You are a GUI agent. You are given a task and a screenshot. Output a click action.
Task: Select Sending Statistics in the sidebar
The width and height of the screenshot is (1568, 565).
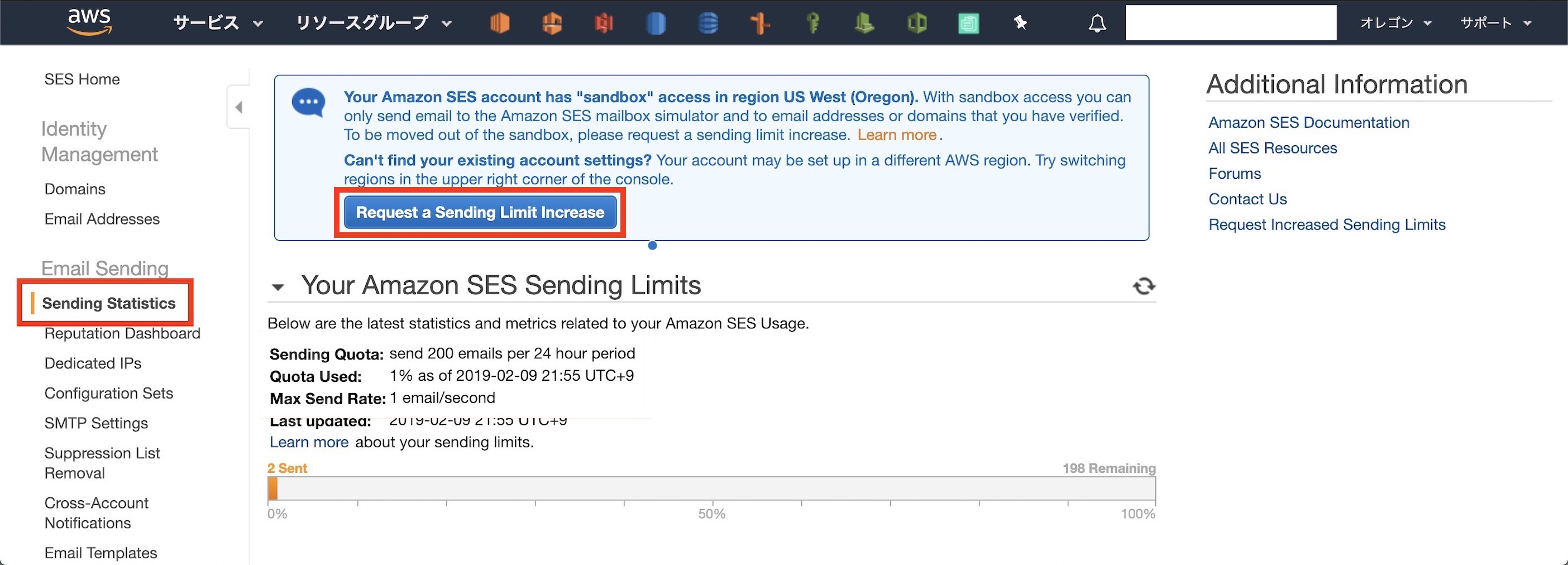108,303
